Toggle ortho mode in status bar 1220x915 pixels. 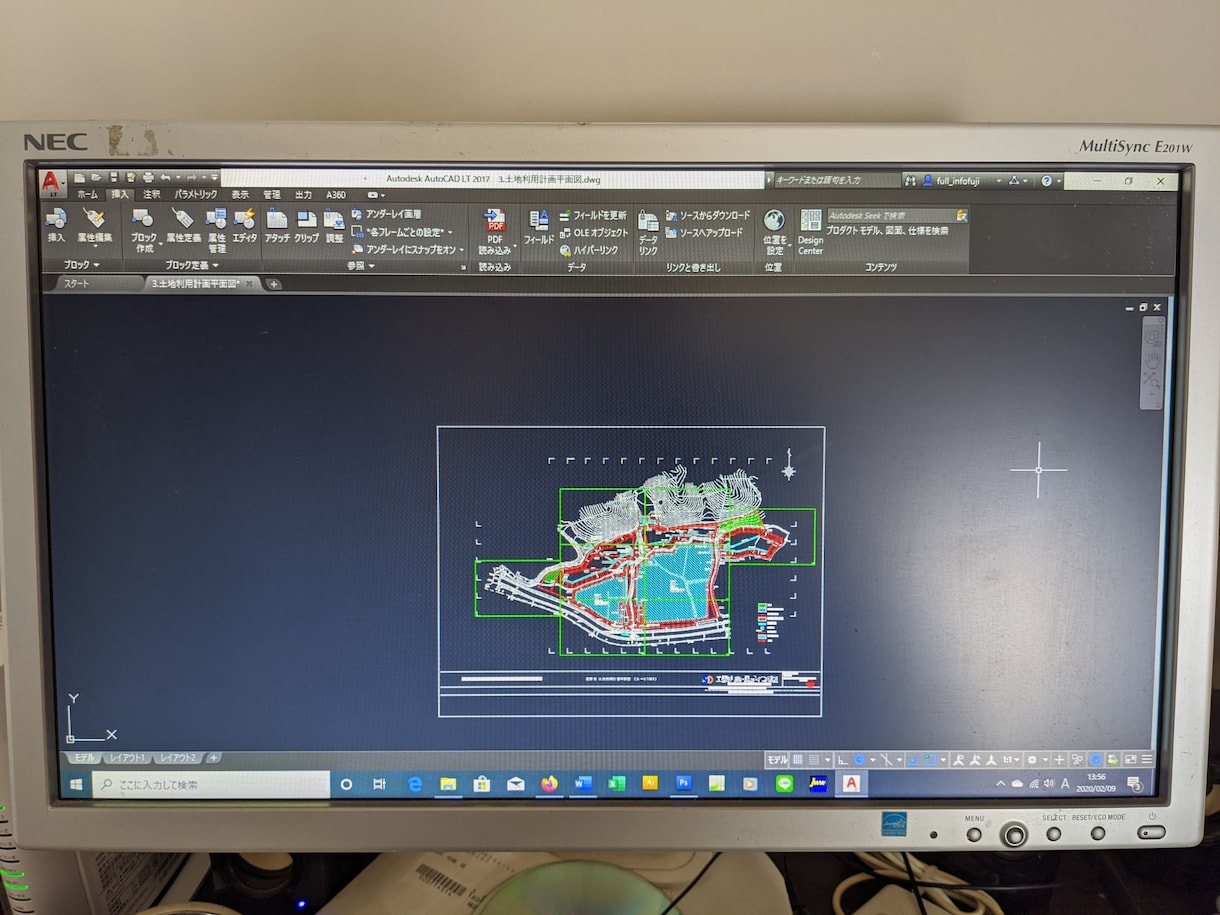point(843,760)
